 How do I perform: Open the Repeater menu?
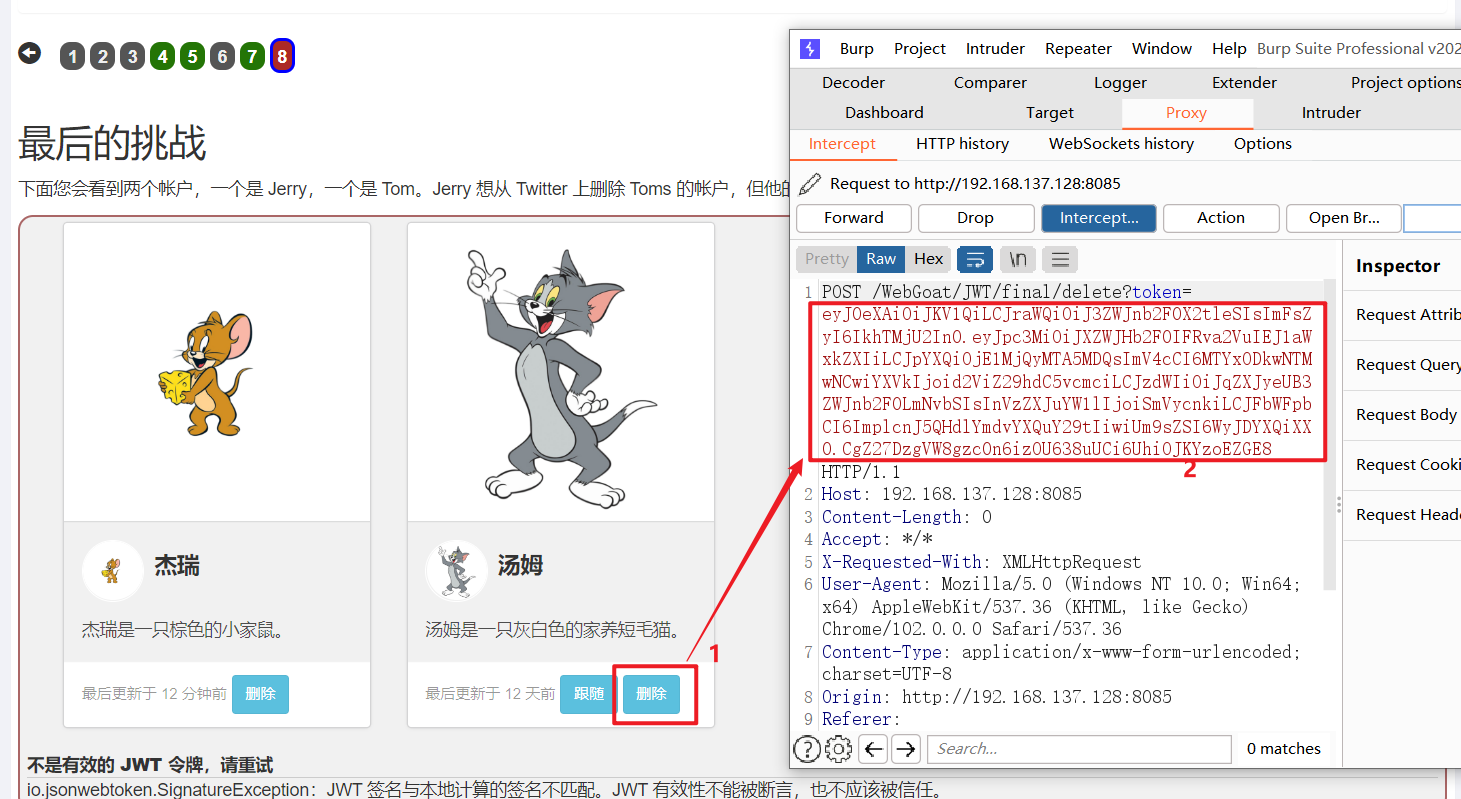click(x=1078, y=49)
